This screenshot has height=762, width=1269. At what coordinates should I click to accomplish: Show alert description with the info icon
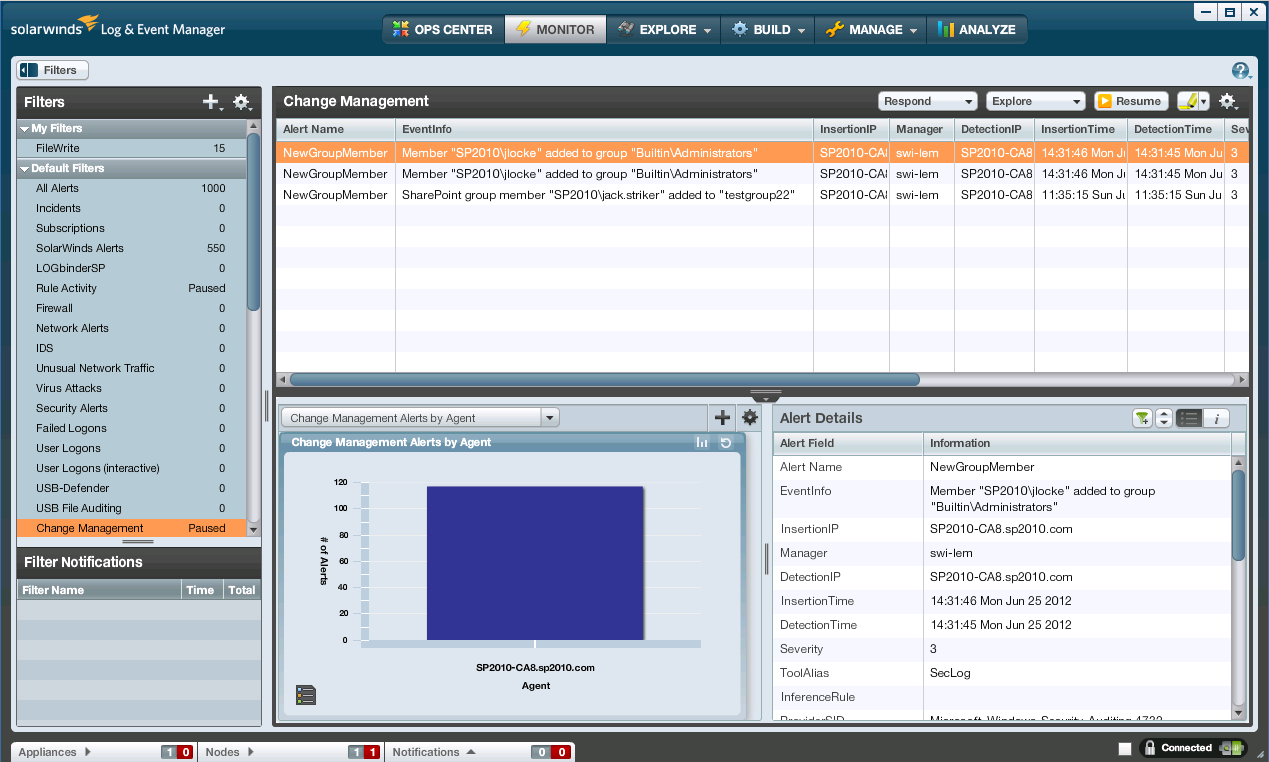(1216, 419)
